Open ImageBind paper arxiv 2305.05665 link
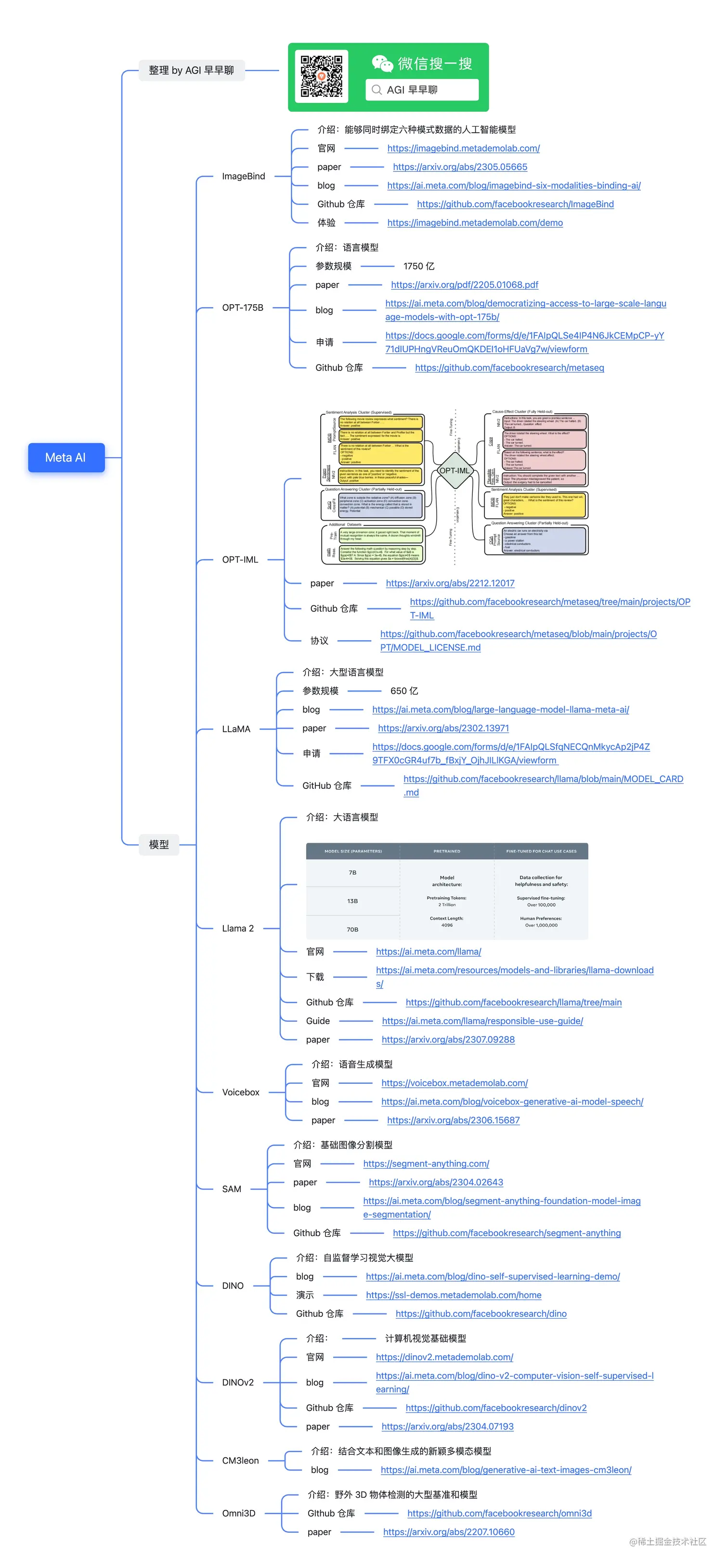 pyautogui.click(x=460, y=167)
